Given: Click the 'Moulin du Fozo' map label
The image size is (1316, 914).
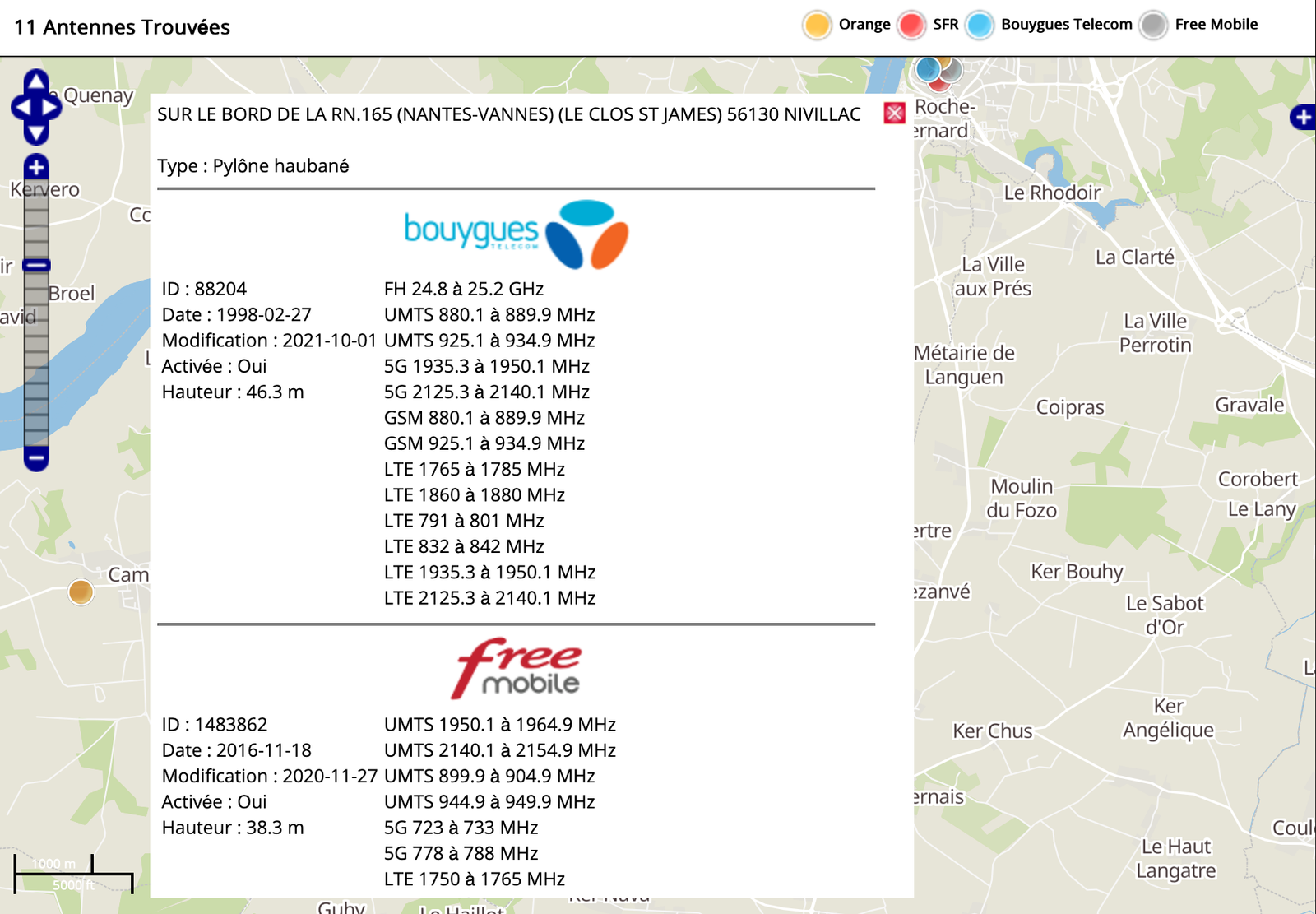Looking at the screenshot, I should 1022,499.
